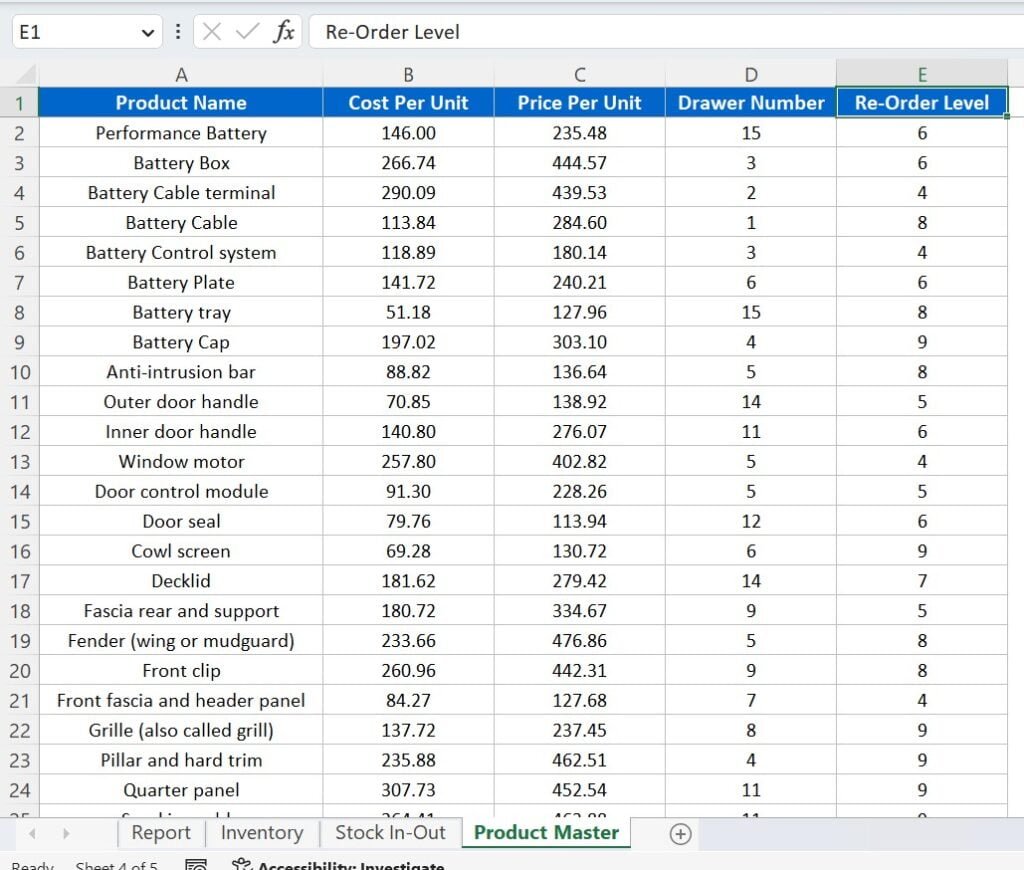1024x870 pixels.
Task: Select column E header
Action: [x=921, y=73]
